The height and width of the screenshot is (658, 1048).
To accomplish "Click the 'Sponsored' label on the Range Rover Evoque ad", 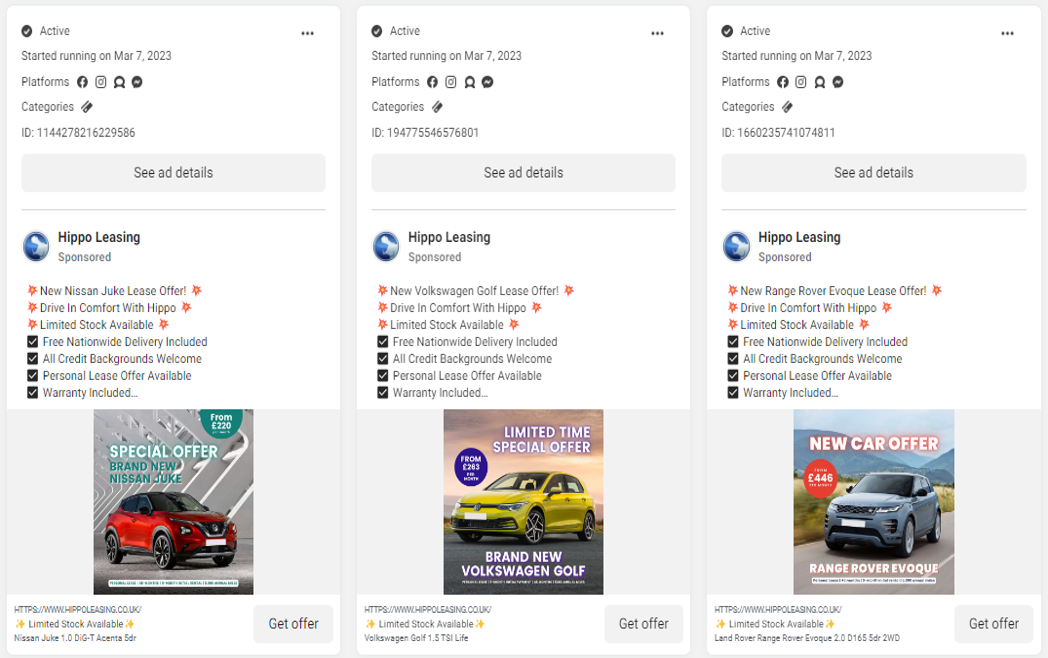I will (785, 257).
